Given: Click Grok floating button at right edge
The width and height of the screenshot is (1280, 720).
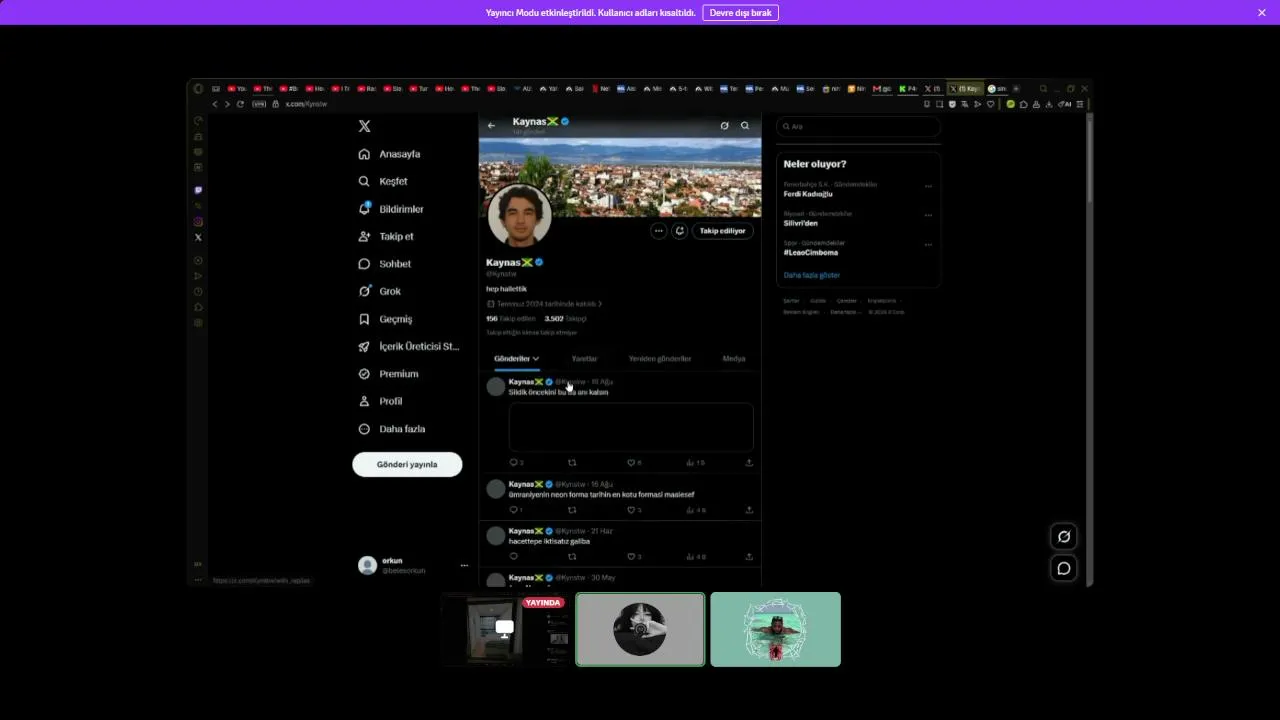Looking at the screenshot, I should point(1064,537).
